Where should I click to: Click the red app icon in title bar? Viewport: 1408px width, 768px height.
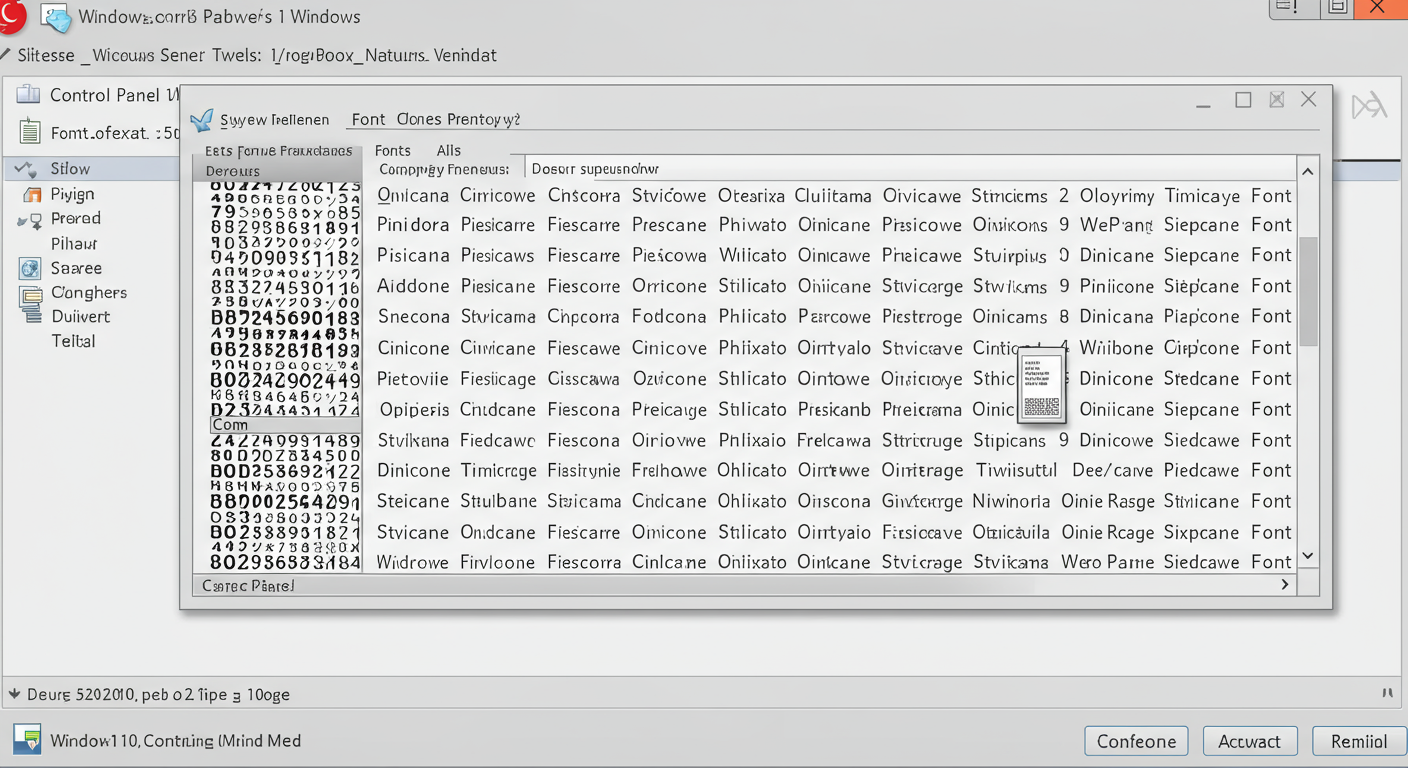(x=12, y=16)
